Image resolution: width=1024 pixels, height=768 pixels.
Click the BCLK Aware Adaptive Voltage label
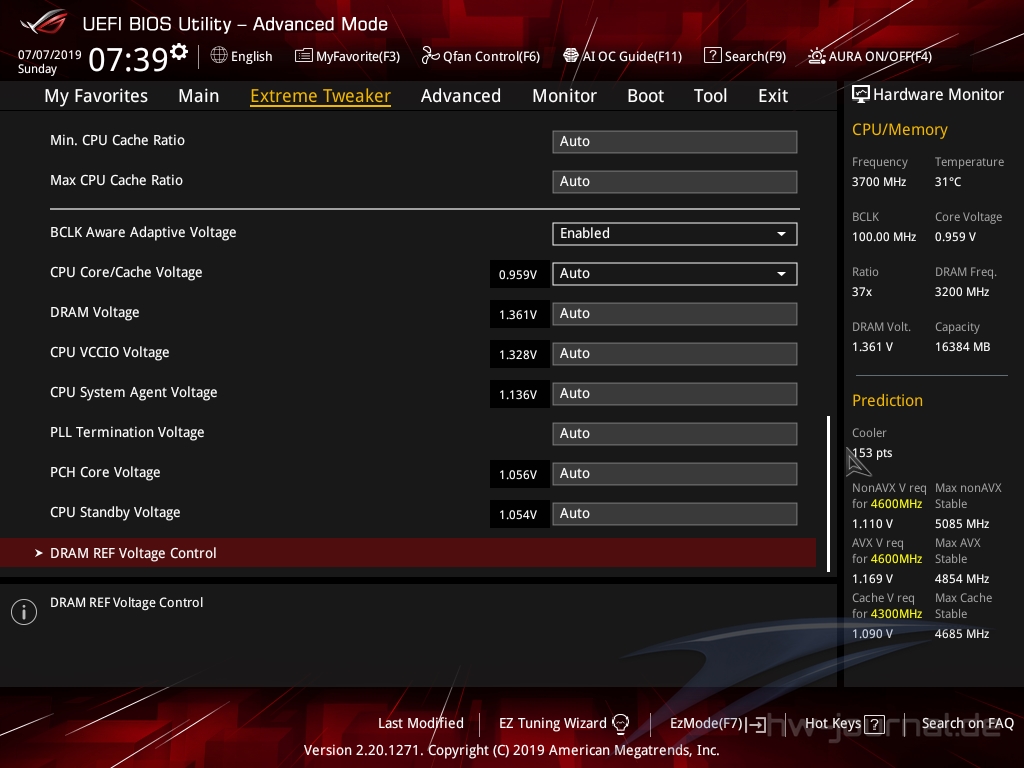pyautogui.click(x=143, y=232)
